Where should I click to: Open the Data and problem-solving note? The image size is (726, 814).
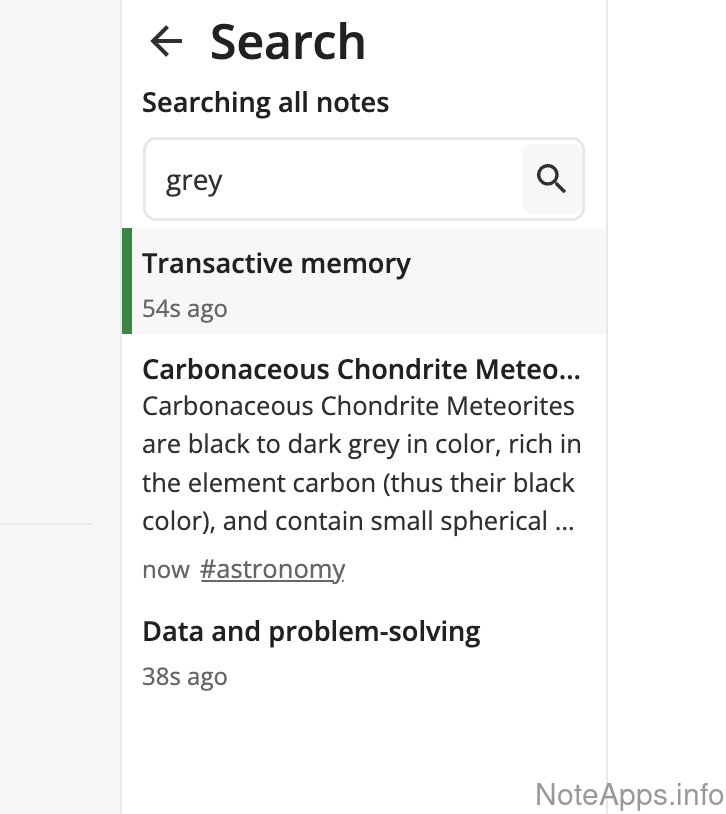tap(311, 632)
